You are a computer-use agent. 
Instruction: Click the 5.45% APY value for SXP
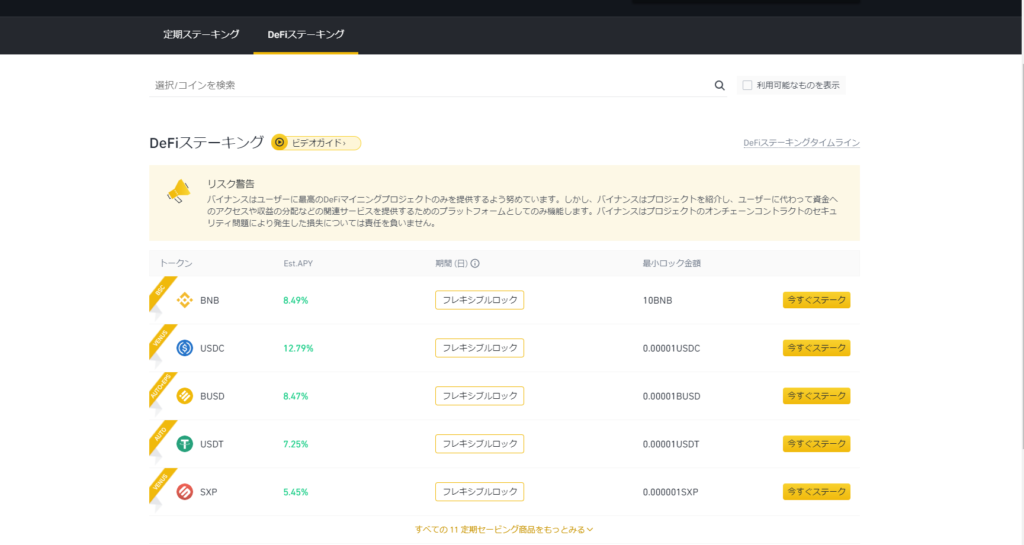click(295, 491)
